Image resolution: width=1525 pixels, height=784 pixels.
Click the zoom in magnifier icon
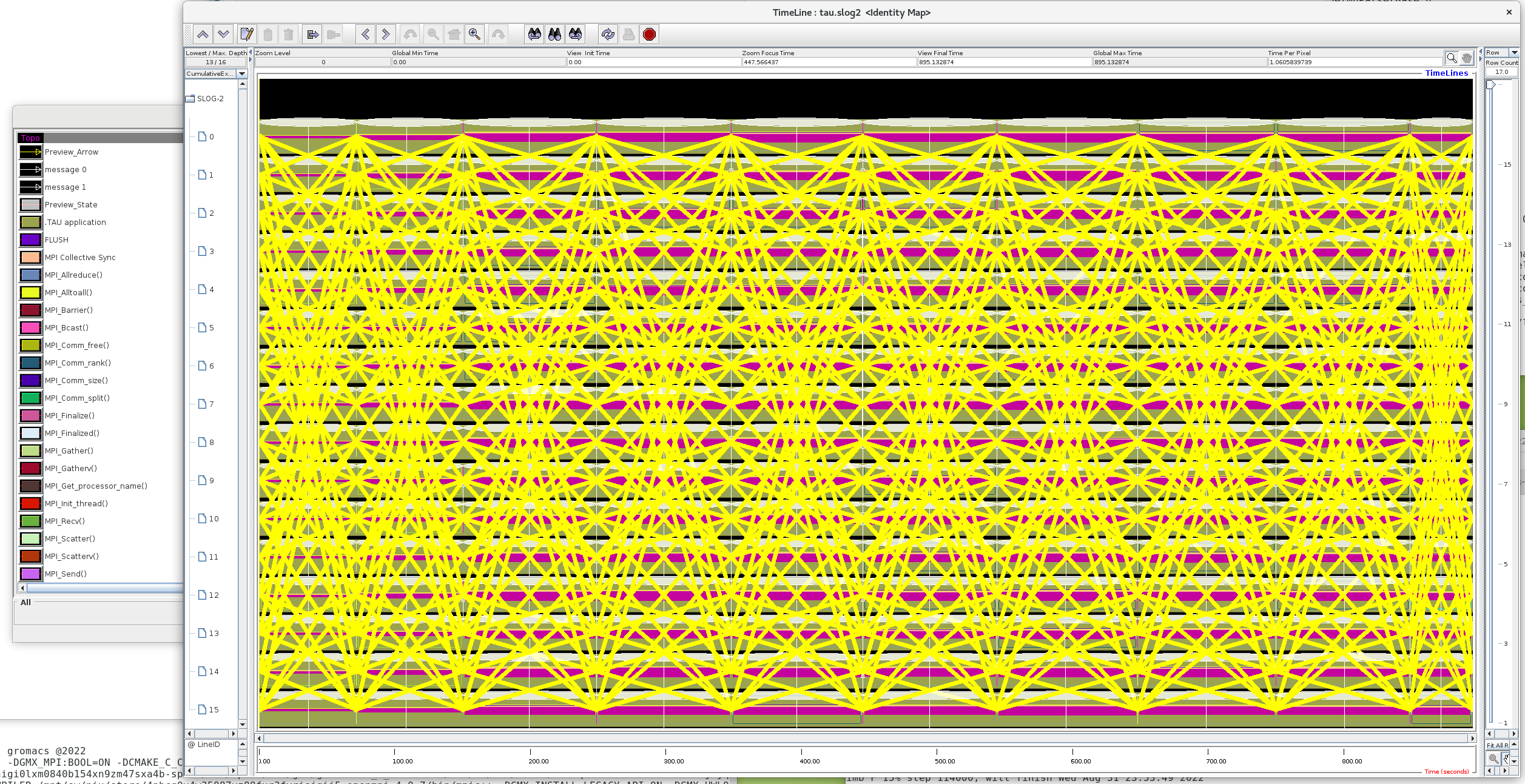click(x=474, y=35)
